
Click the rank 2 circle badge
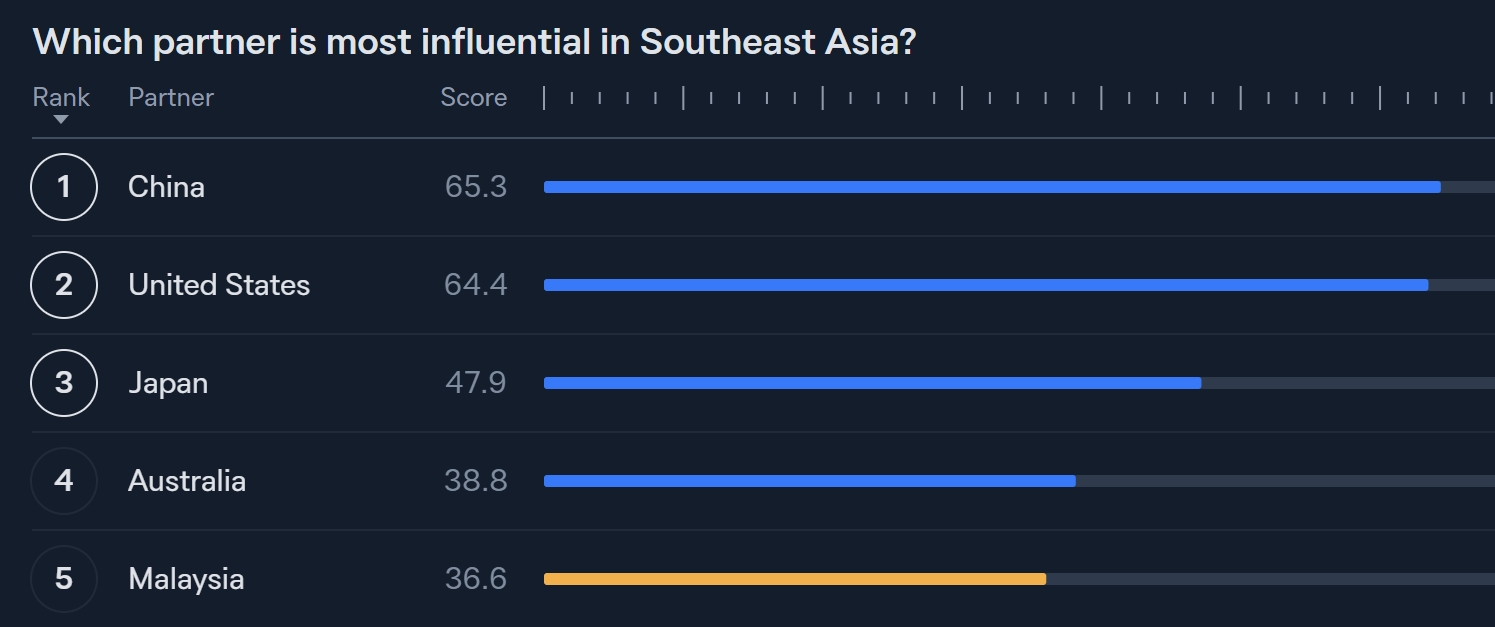tap(64, 285)
